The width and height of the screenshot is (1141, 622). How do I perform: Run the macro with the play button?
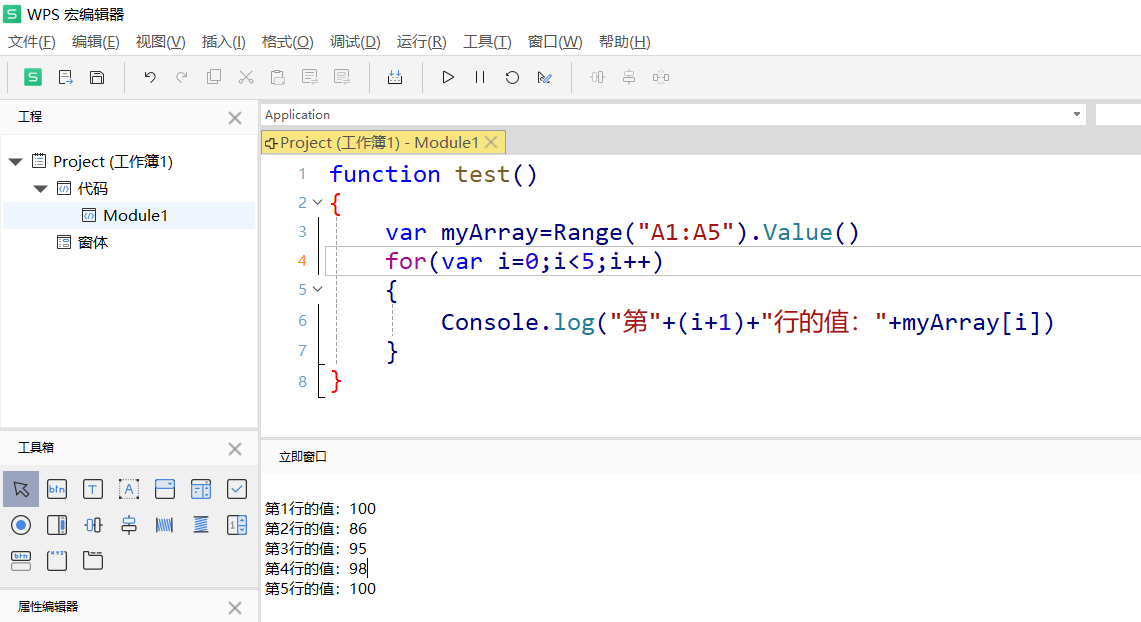coord(448,77)
